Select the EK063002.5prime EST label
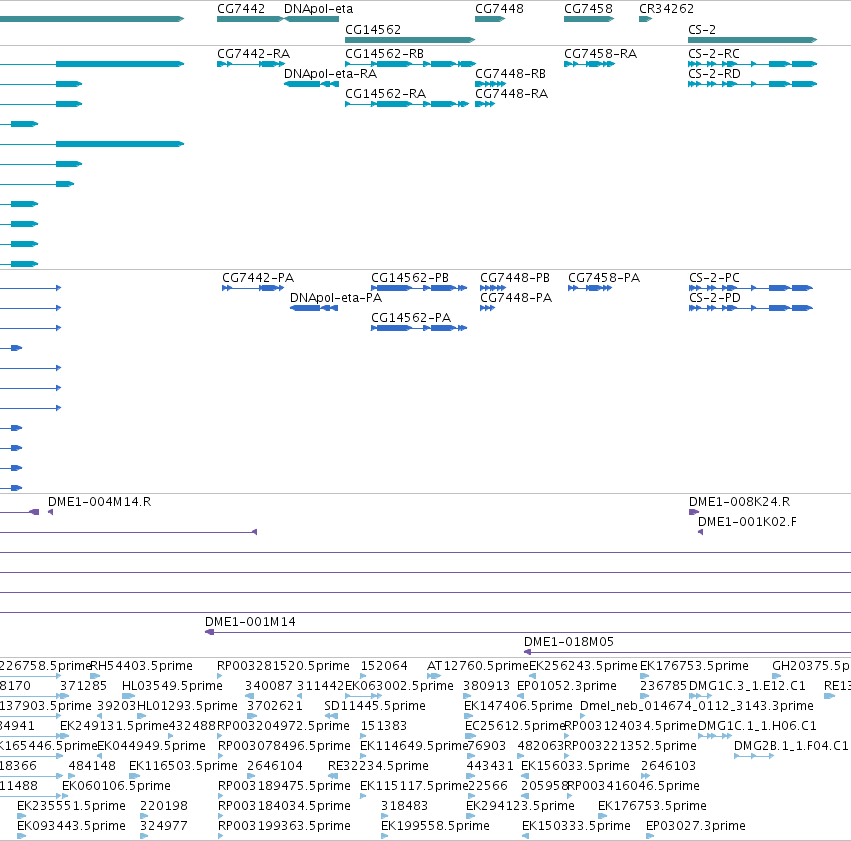 click(399, 686)
